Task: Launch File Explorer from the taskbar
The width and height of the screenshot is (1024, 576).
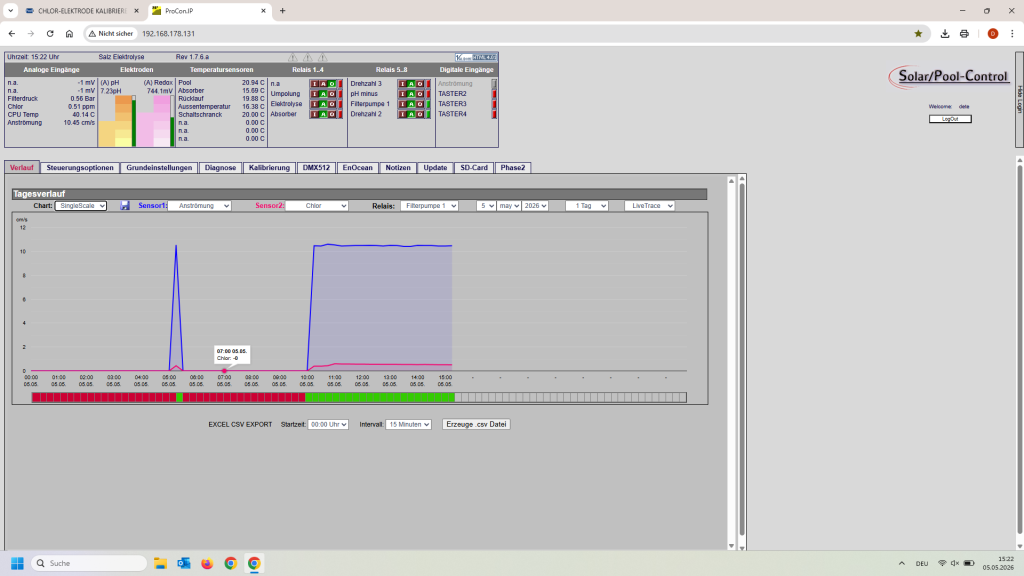Action: (160, 563)
